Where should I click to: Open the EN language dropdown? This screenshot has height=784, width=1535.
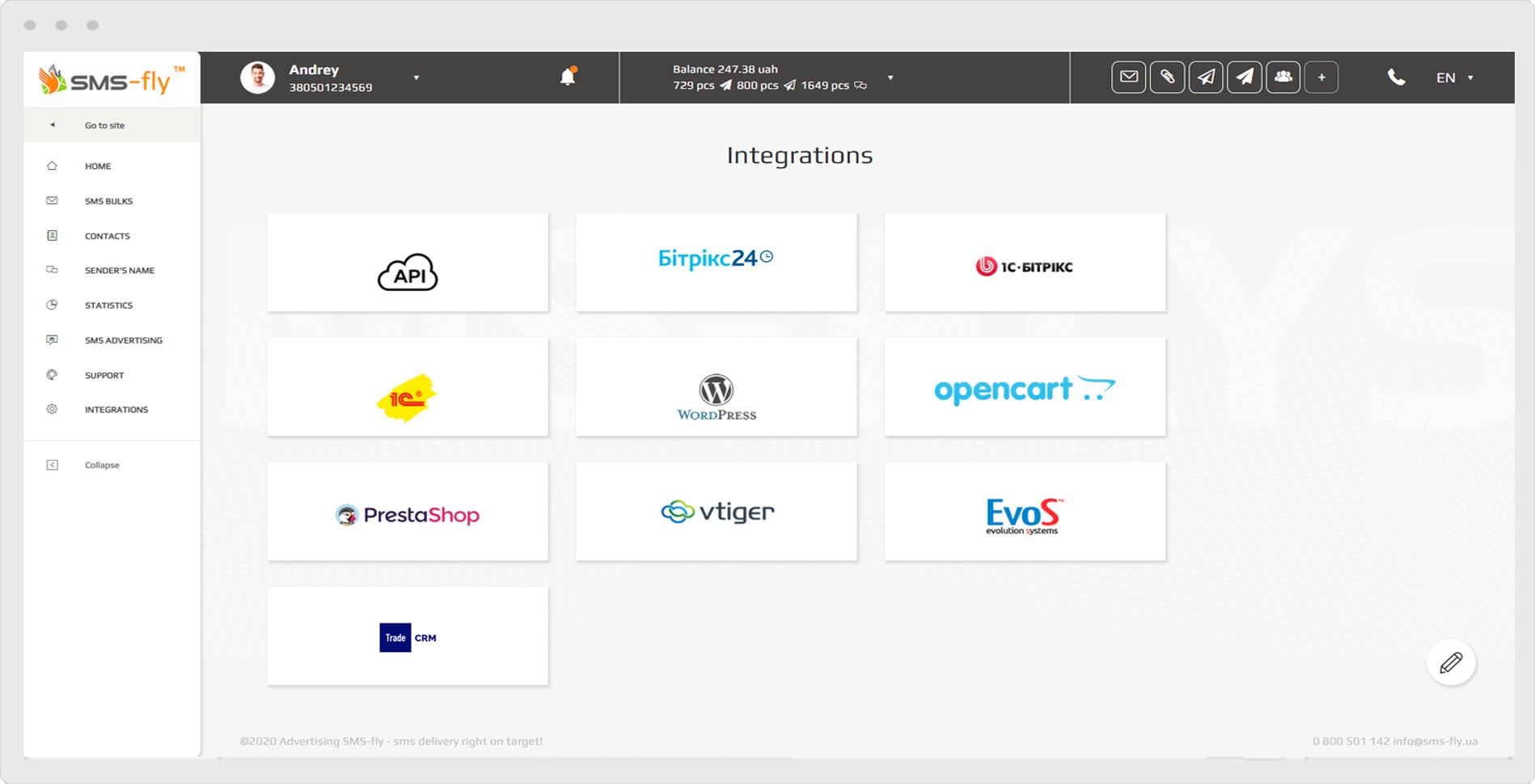1455,78
